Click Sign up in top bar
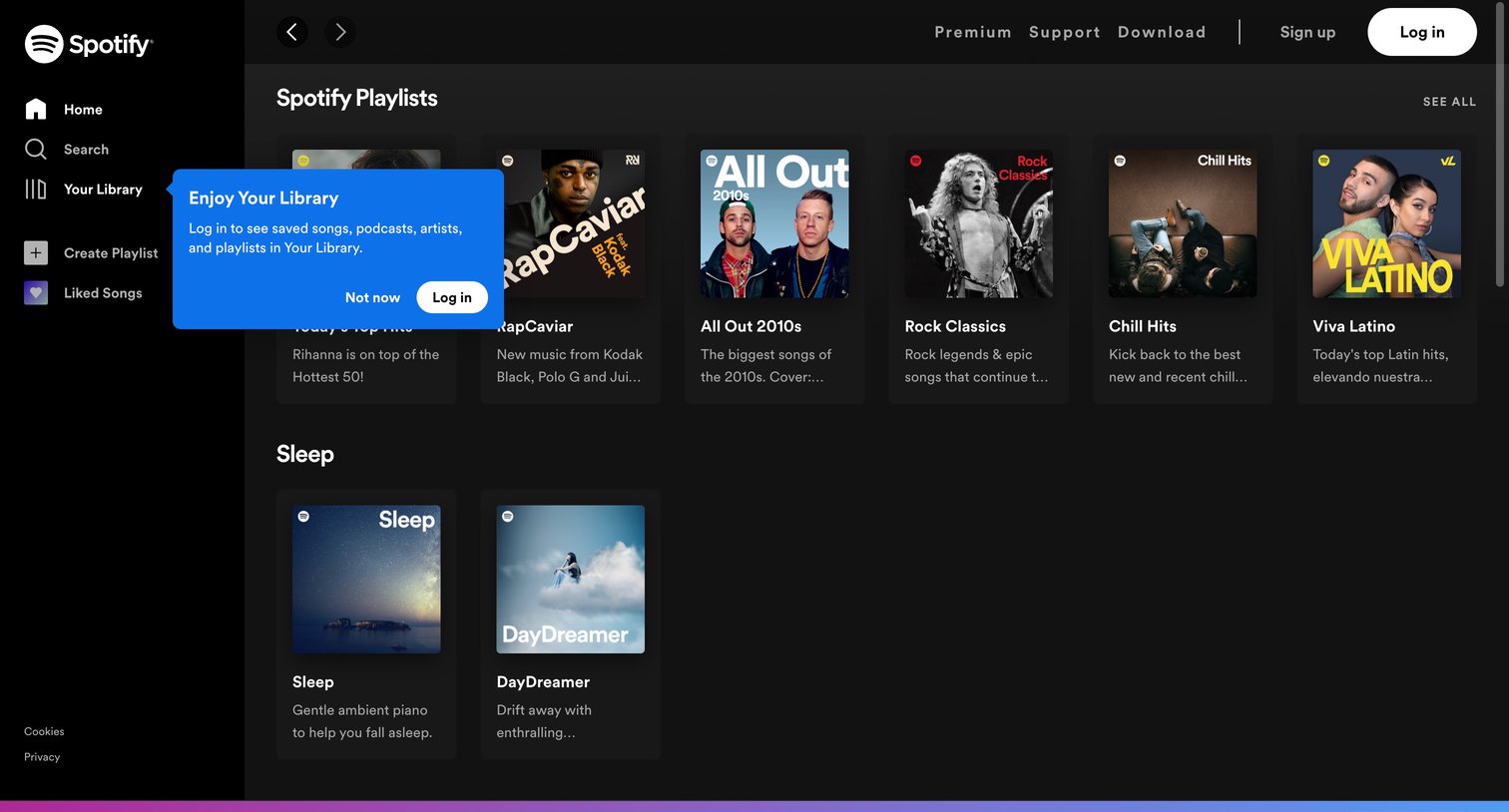The height and width of the screenshot is (812, 1509). 1307,32
